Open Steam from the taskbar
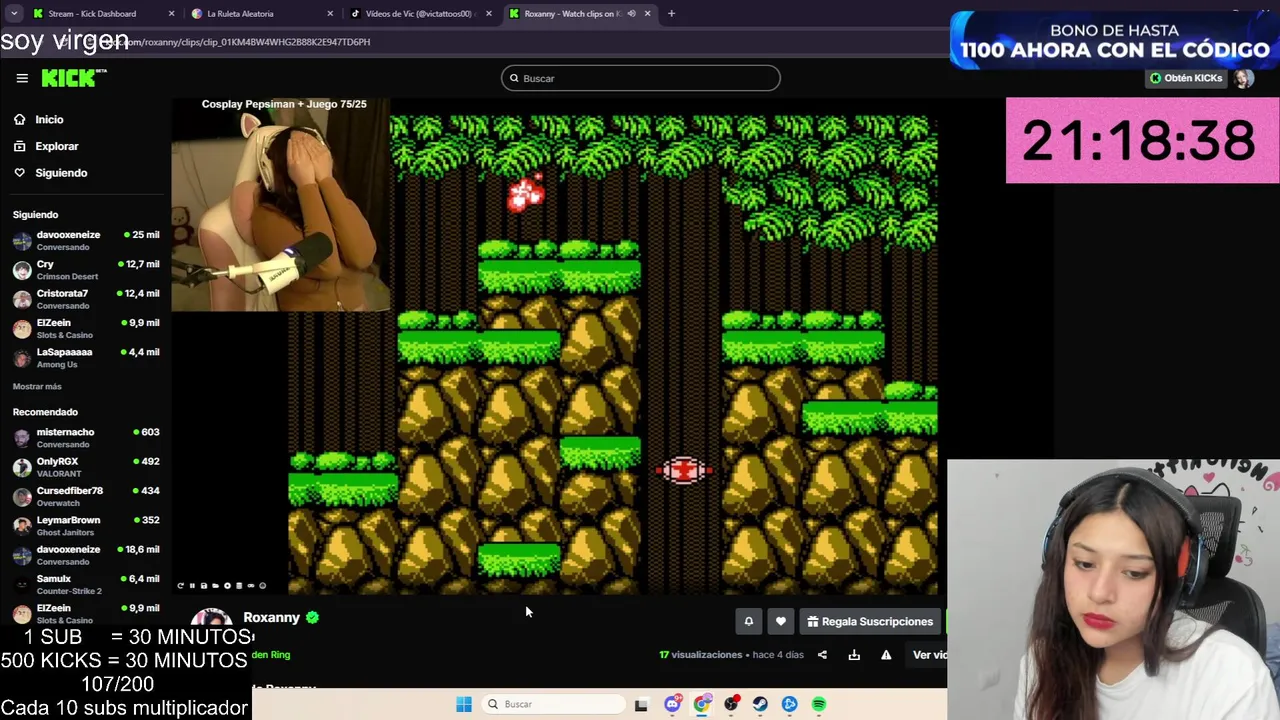Viewport: 1280px width, 720px height. coord(760,704)
